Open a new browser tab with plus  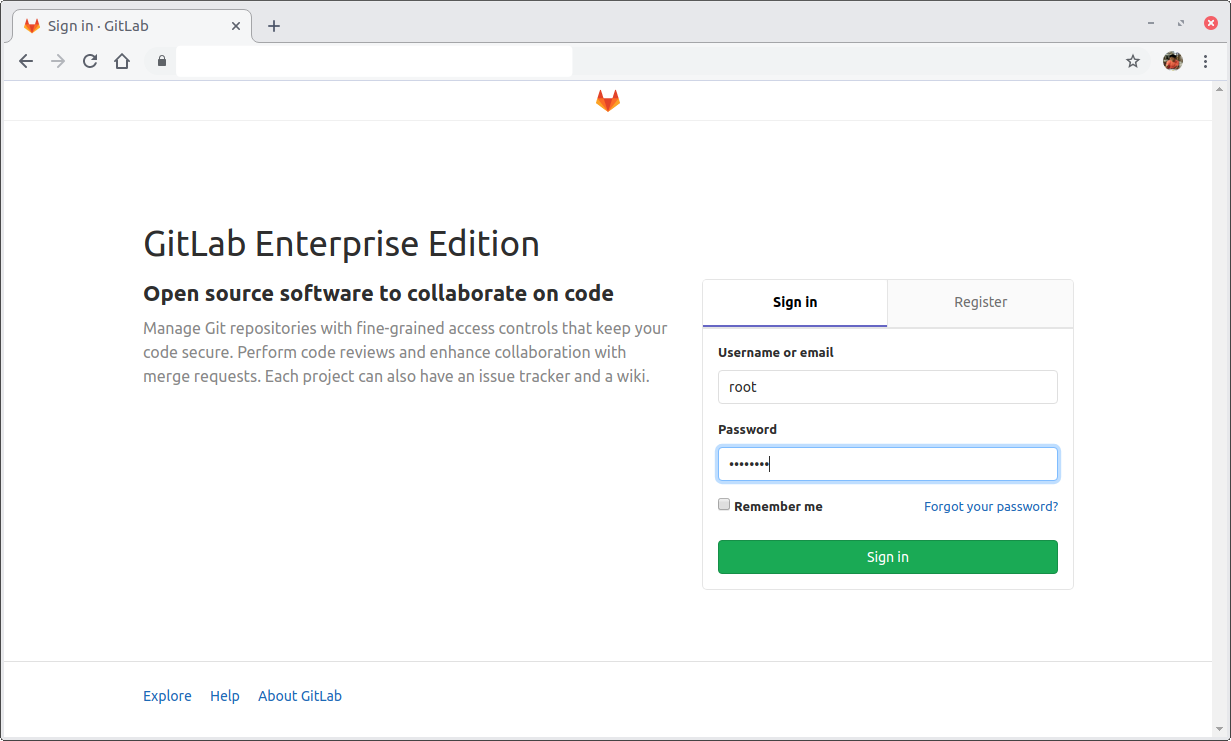(274, 26)
